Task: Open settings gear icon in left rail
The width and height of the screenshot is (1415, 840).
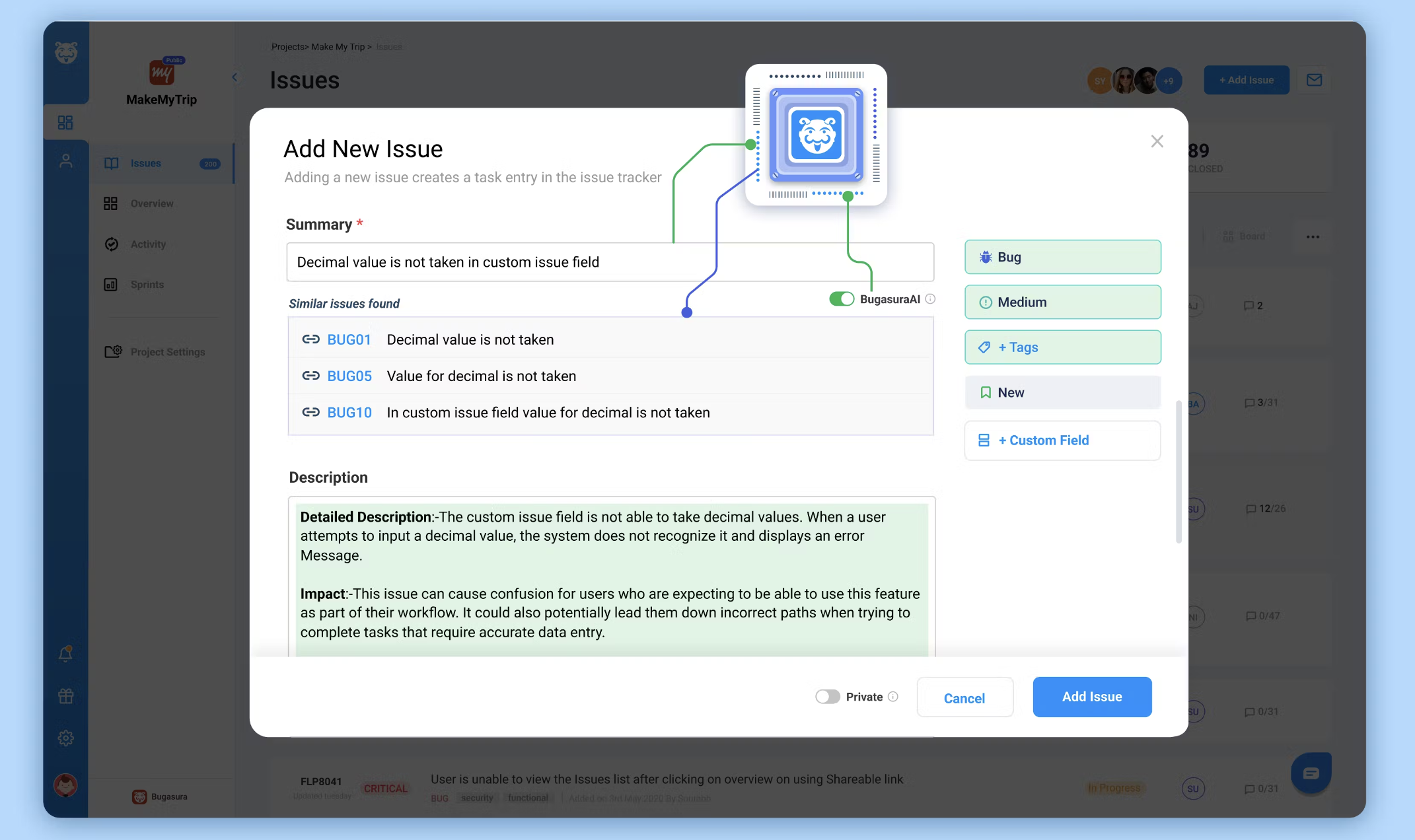Action: (x=65, y=738)
